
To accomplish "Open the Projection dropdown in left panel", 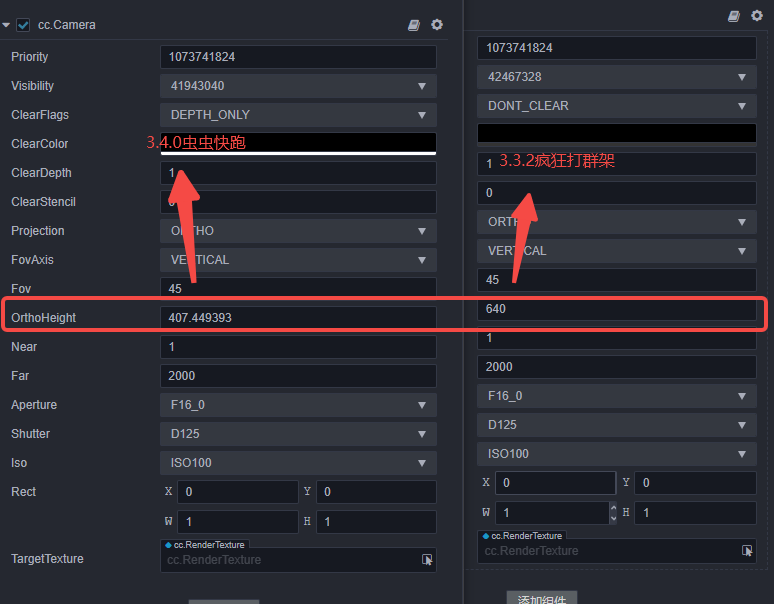I will (298, 231).
